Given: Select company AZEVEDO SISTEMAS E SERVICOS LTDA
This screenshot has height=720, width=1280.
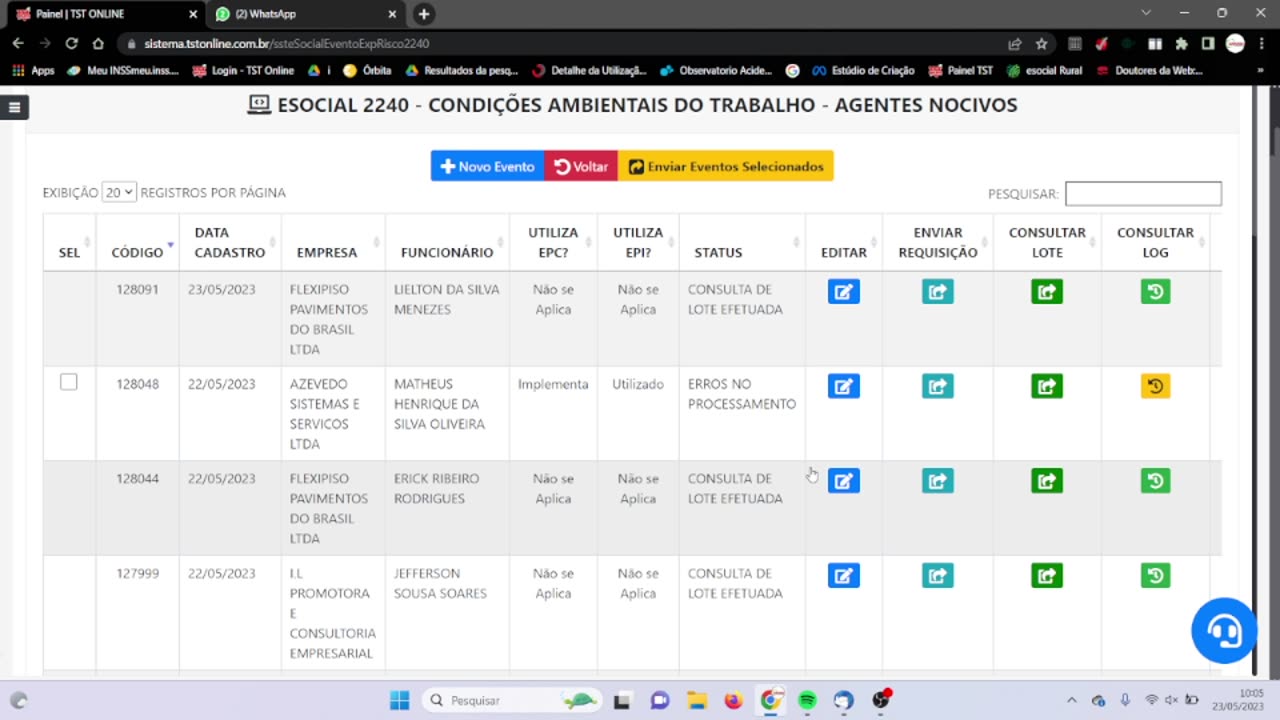Looking at the screenshot, I should click(325, 414).
